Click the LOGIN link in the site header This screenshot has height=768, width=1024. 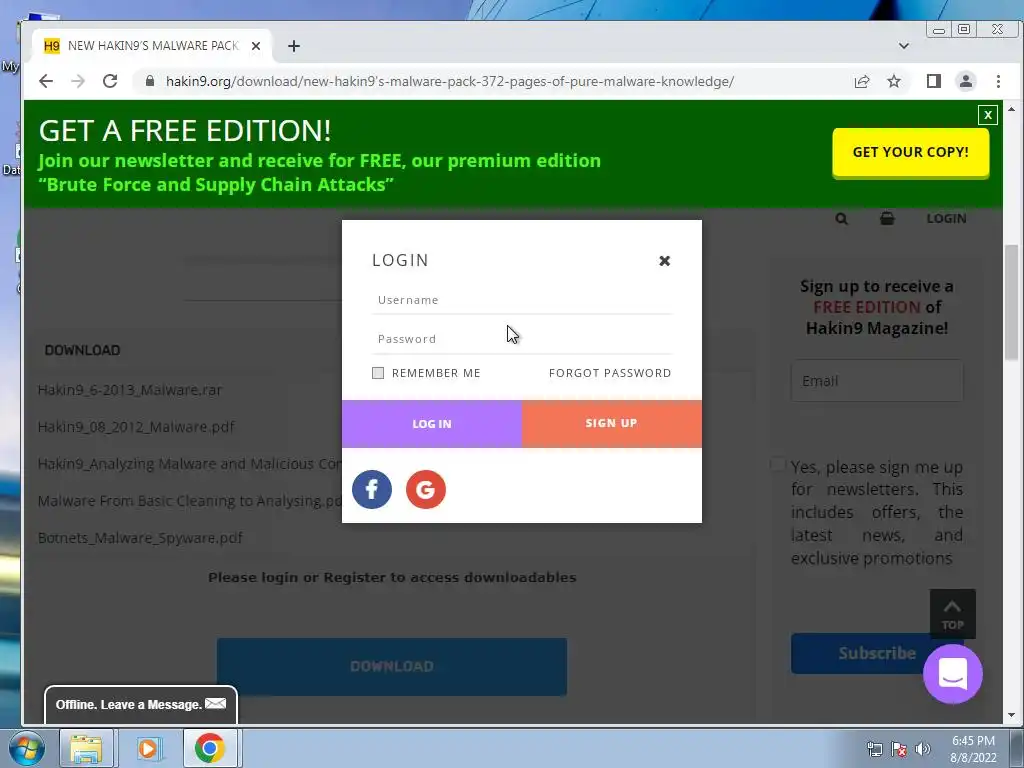[946, 219]
